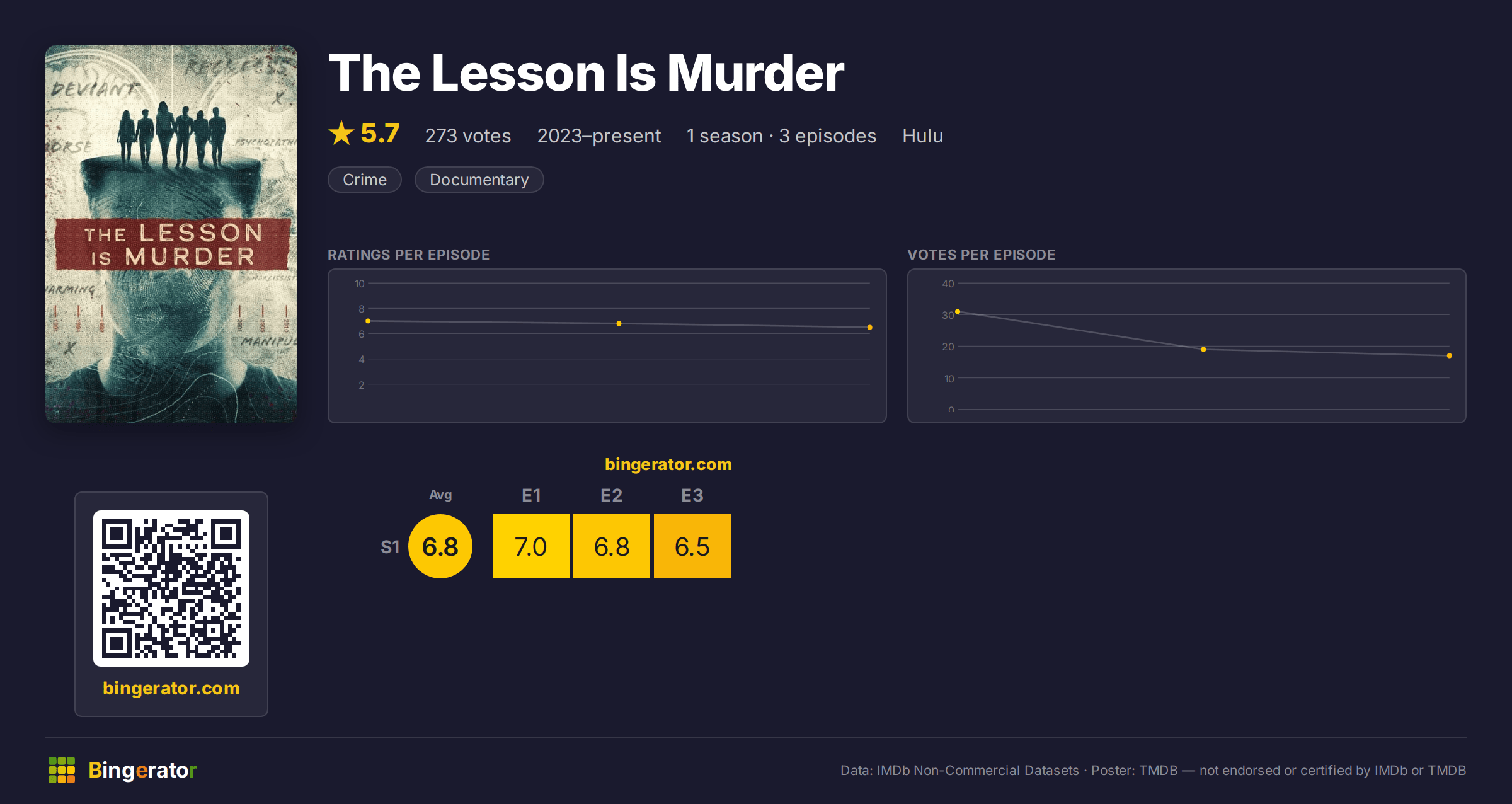Click first point on votes chart
The image size is (1512, 804).
958,312
